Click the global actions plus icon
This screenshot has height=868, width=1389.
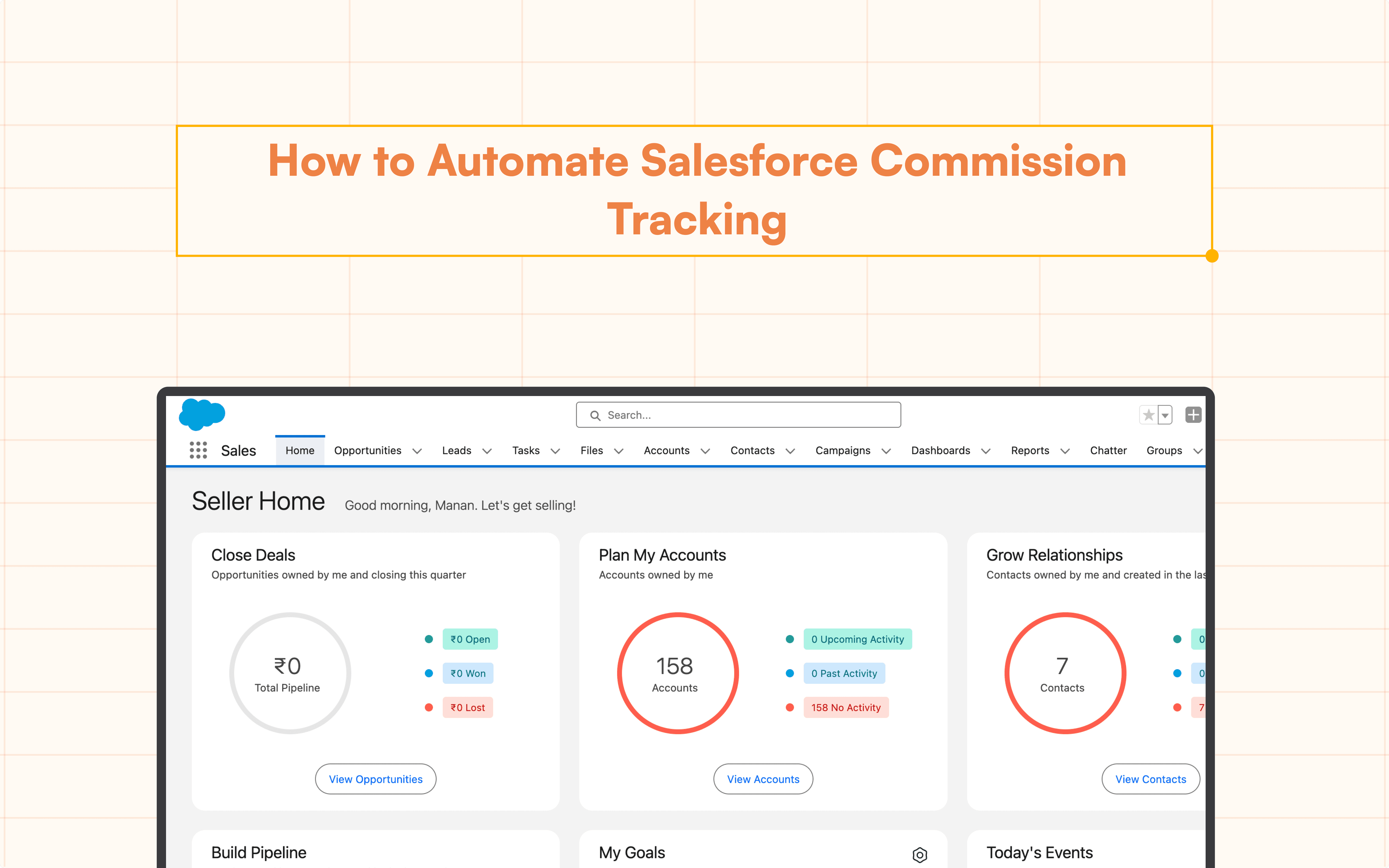[1193, 415]
